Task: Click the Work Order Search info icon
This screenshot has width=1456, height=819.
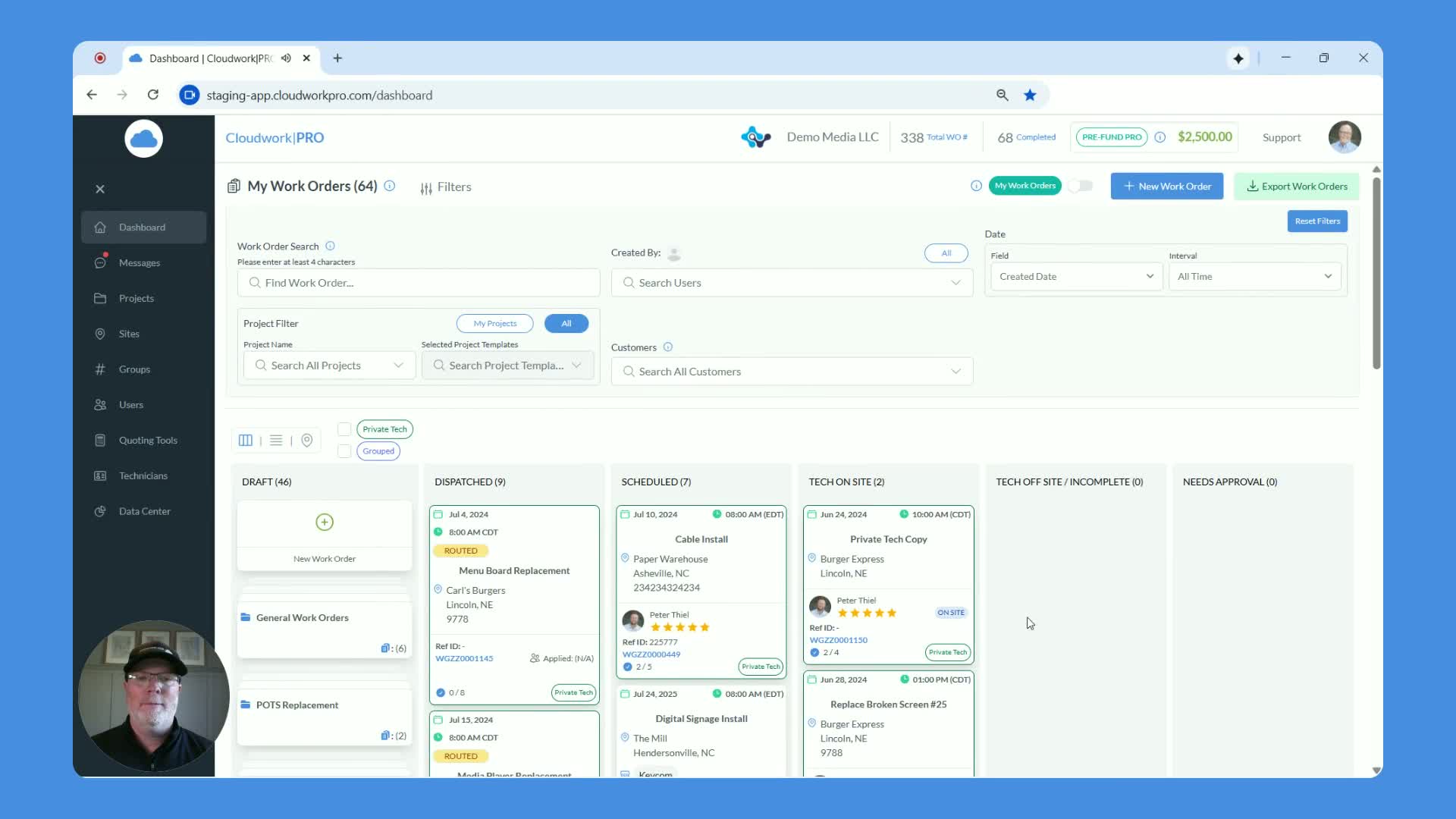Action: click(x=330, y=246)
